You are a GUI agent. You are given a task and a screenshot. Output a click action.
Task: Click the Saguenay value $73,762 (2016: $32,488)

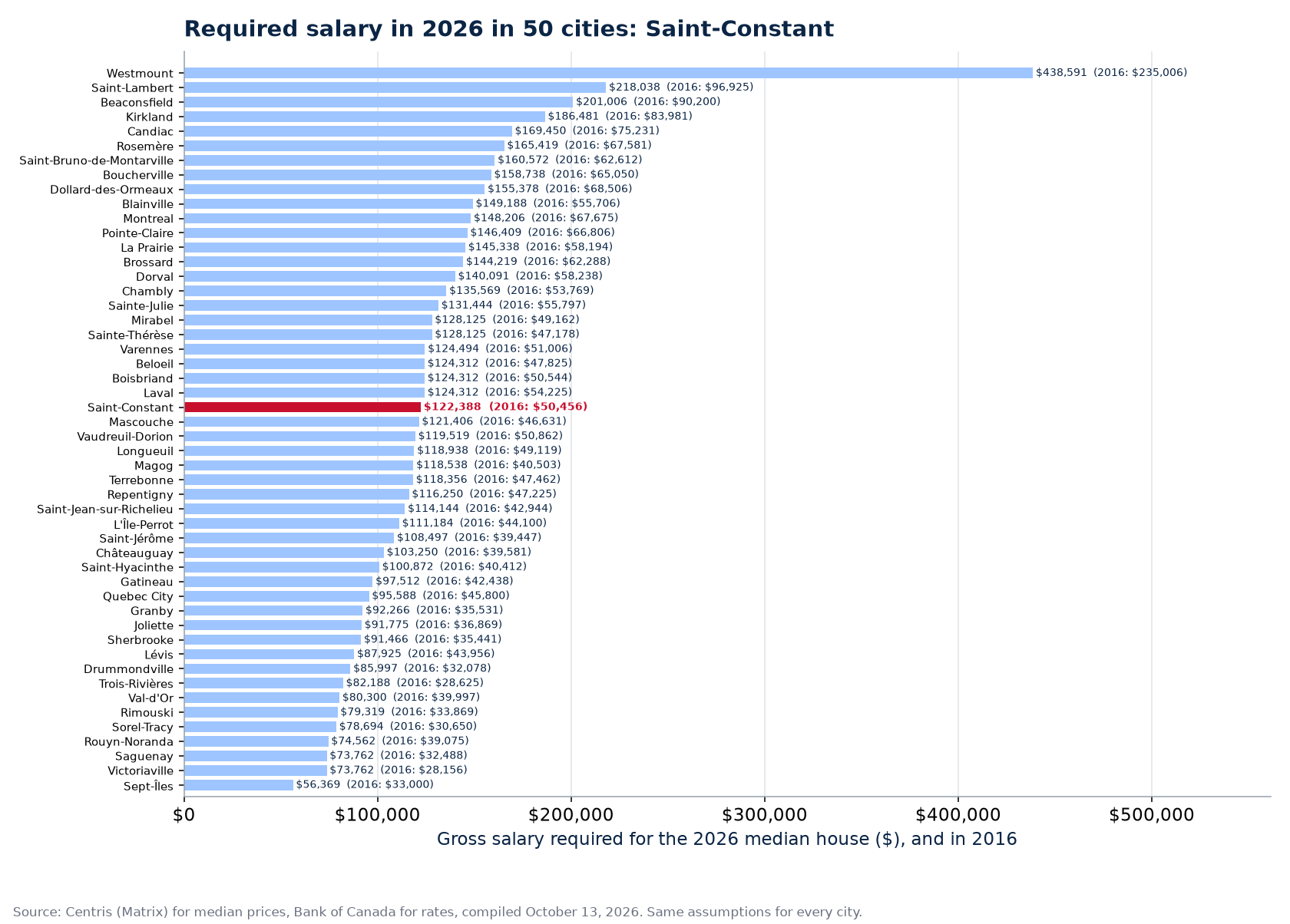point(399,756)
